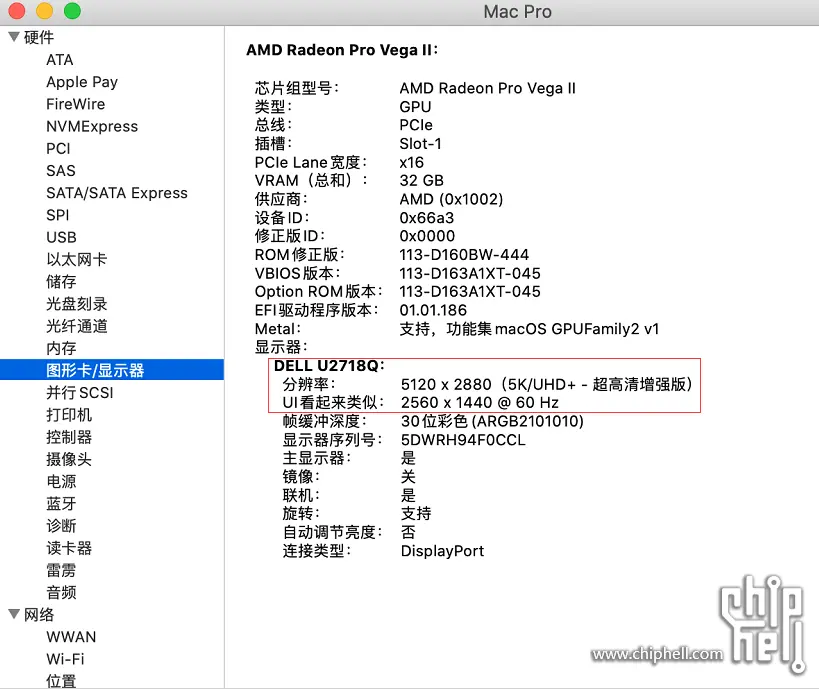This screenshot has width=819, height=689.
Task: Click the ROM revision 113-D160BW-444
Action: point(464,255)
